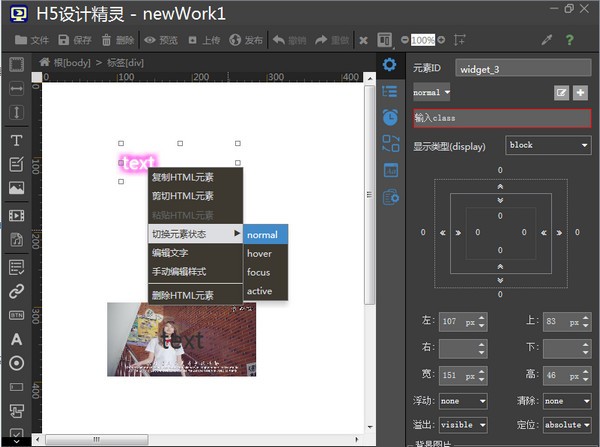
Task: Click the green help question mark
Action: pos(570,40)
